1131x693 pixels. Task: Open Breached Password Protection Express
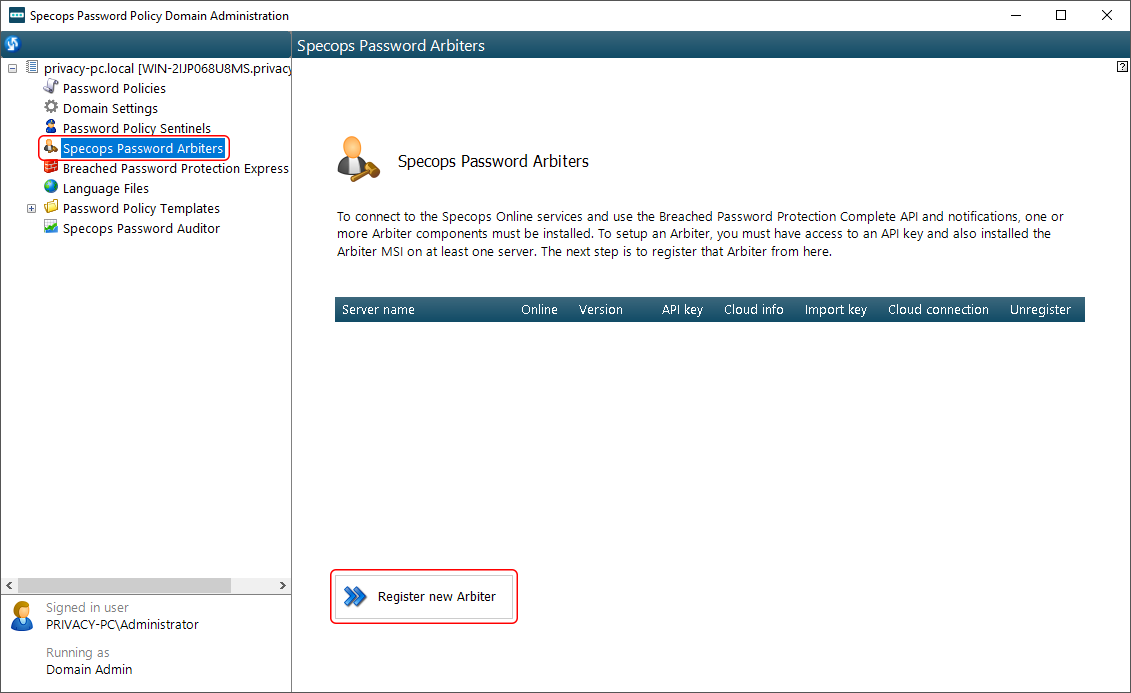click(175, 169)
